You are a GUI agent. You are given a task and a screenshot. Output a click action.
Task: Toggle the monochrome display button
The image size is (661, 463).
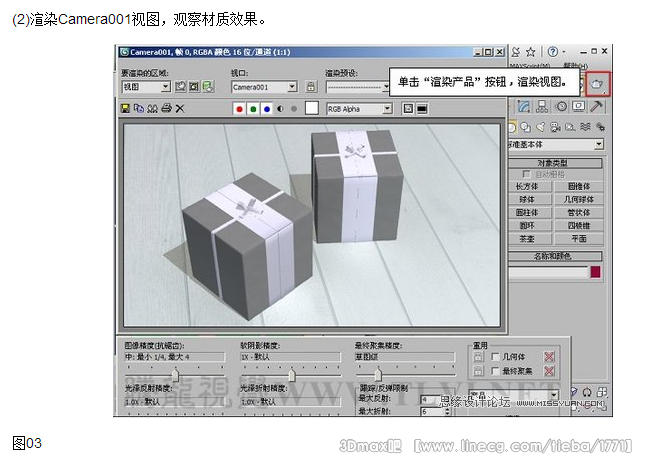pyautogui.click(x=294, y=109)
